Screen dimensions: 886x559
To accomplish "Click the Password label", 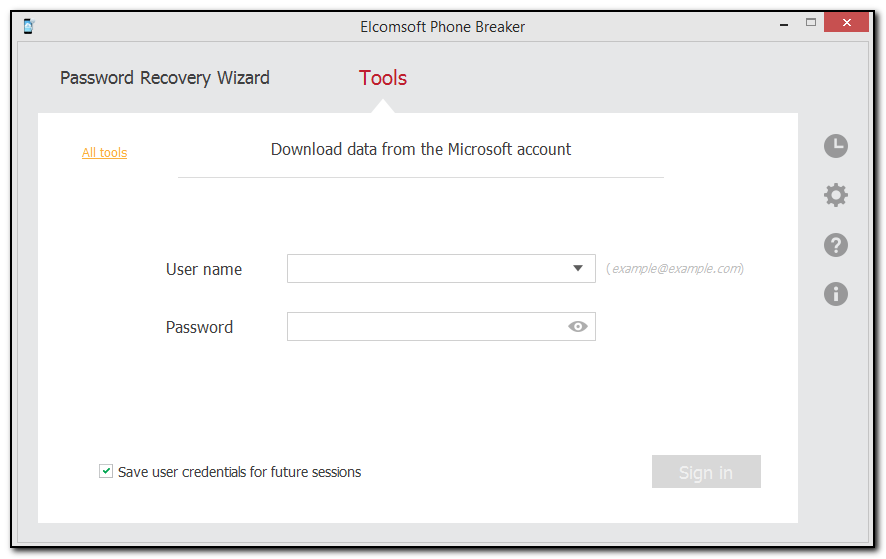I will click(199, 327).
